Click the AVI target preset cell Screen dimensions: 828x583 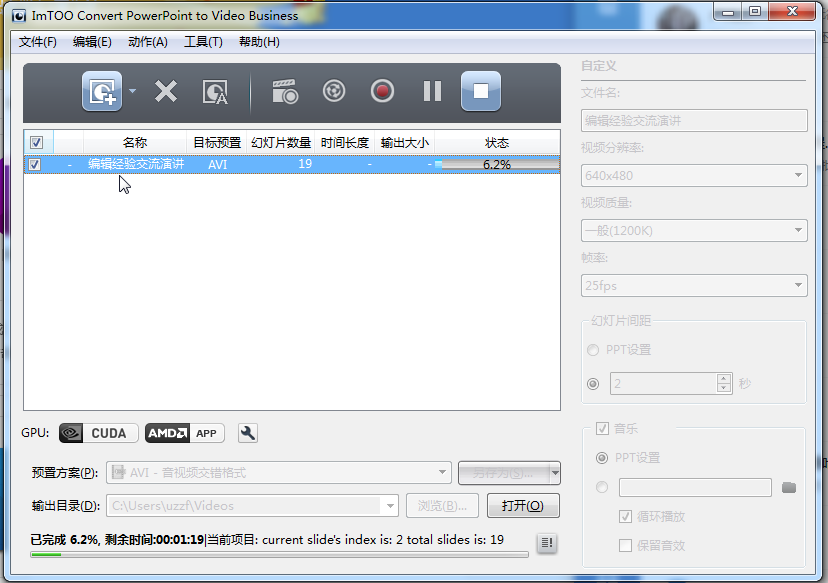(217, 164)
